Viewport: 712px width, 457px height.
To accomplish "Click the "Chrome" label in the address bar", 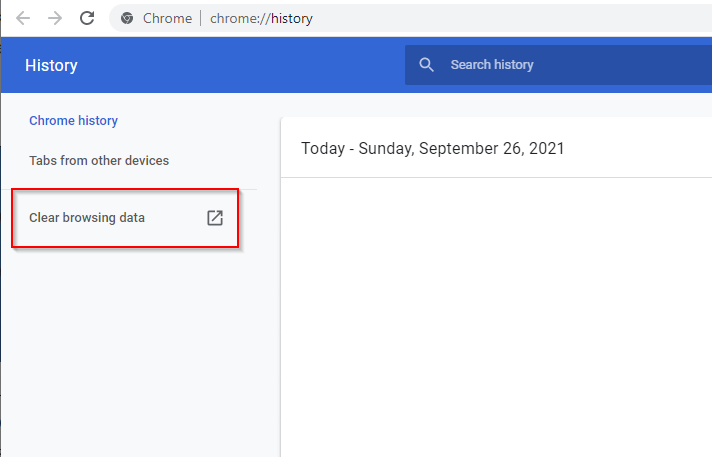I will point(168,18).
